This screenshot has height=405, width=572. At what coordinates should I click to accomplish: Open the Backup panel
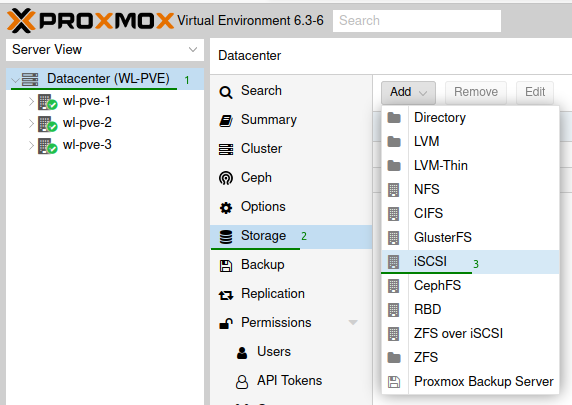click(291, 265)
